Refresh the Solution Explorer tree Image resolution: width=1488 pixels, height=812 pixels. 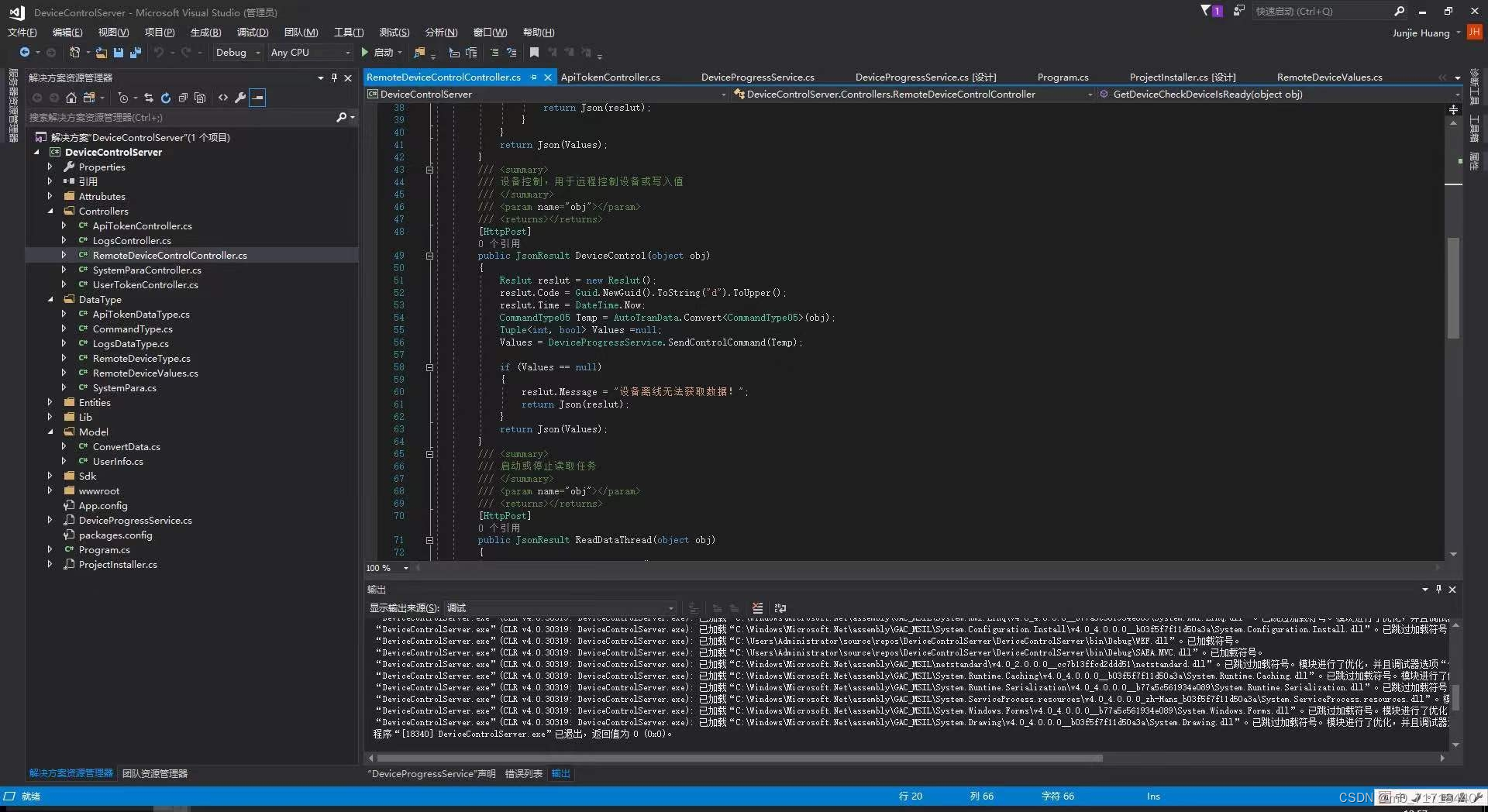[165, 98]
